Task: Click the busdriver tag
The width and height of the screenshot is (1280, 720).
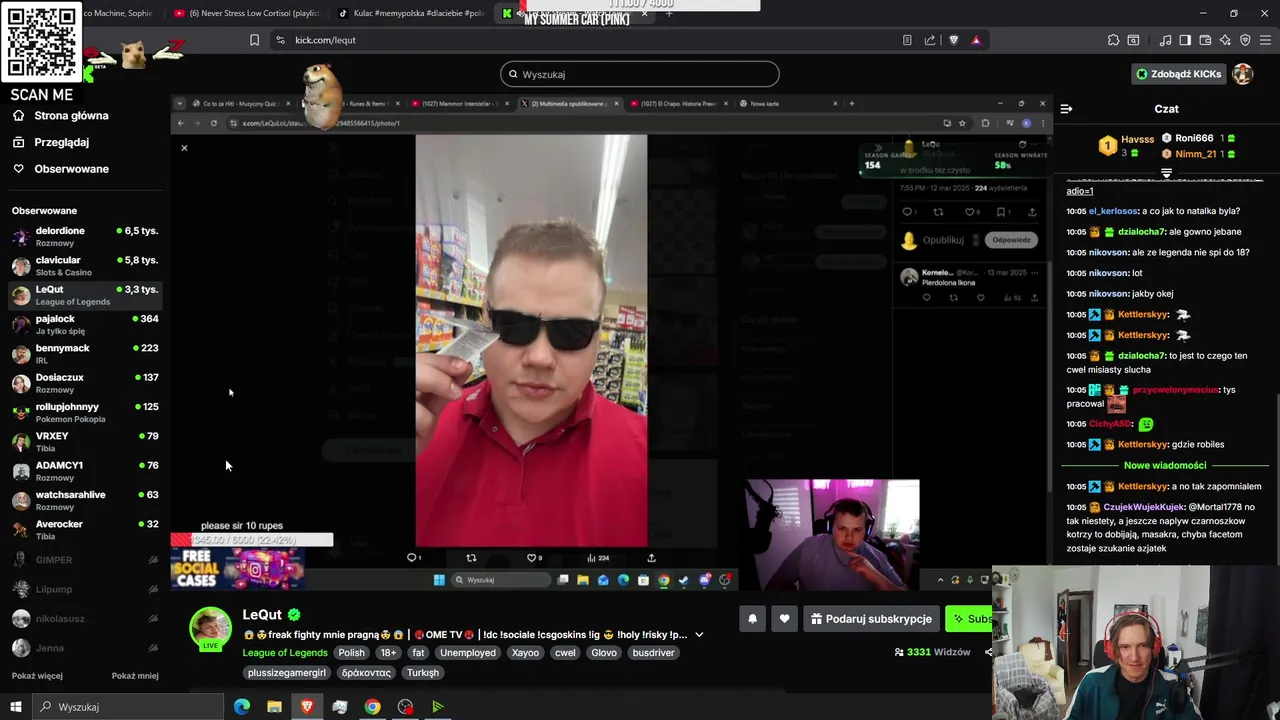Action: click(654, 653)
